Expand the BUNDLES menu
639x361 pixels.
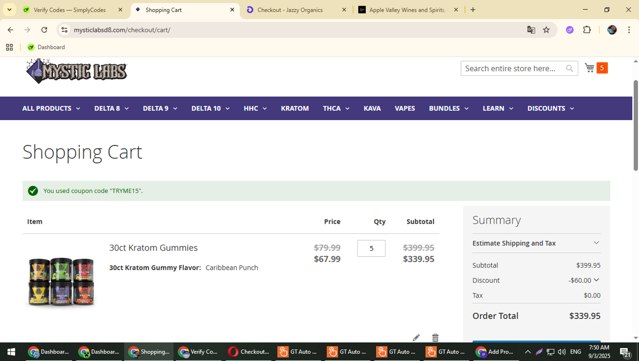coord(449,108)
